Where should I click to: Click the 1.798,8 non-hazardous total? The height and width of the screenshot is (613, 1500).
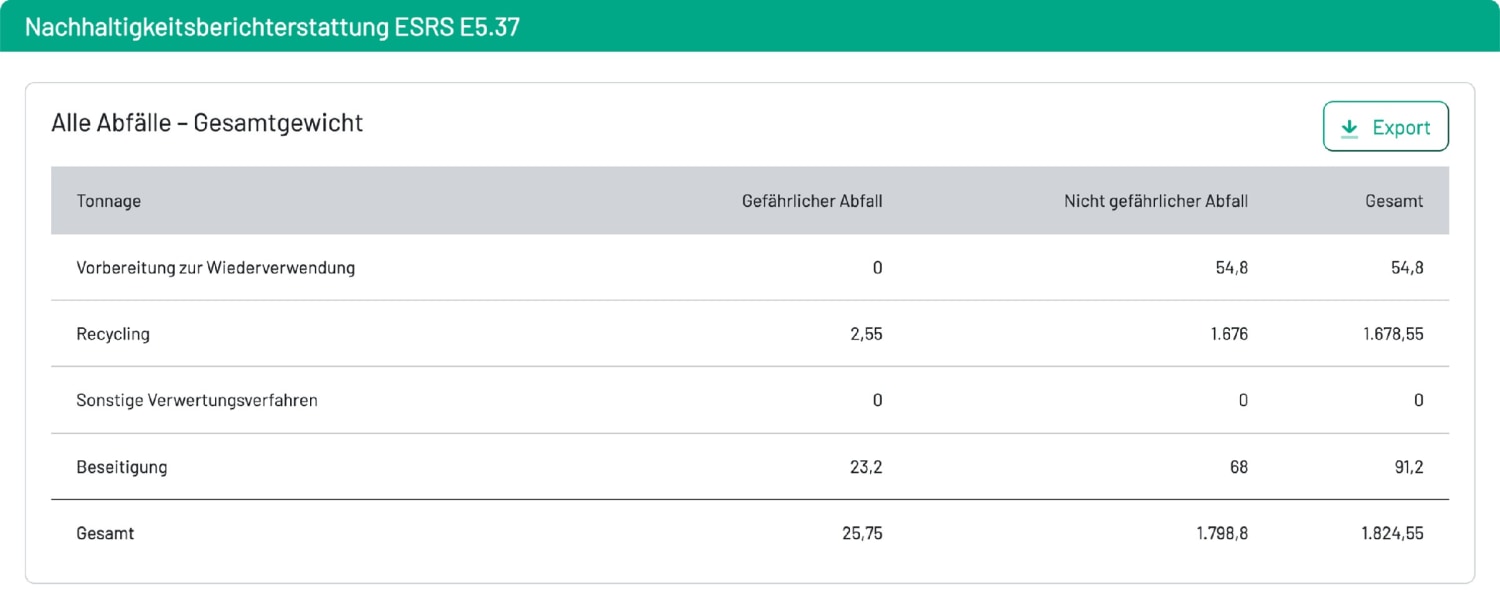click(1222, 533)
